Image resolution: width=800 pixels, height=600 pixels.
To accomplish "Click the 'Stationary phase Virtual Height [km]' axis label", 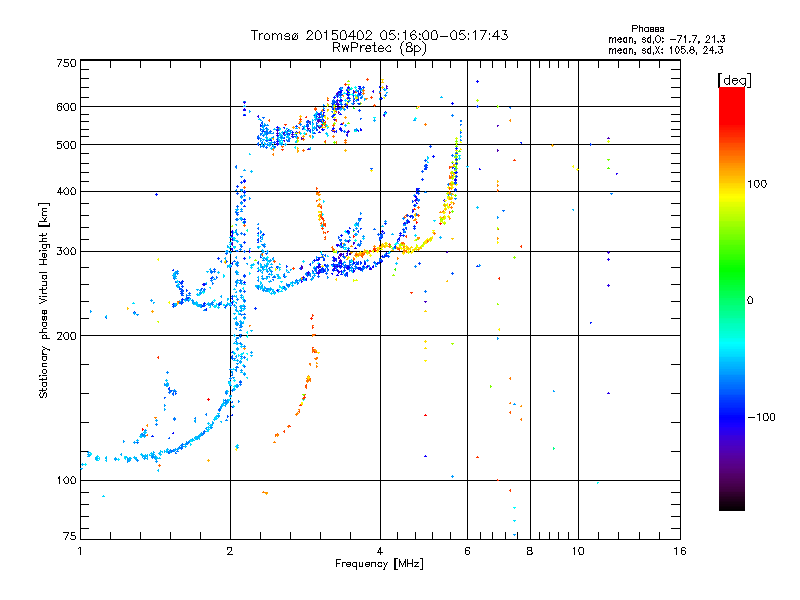I will (x=44, y=300).
